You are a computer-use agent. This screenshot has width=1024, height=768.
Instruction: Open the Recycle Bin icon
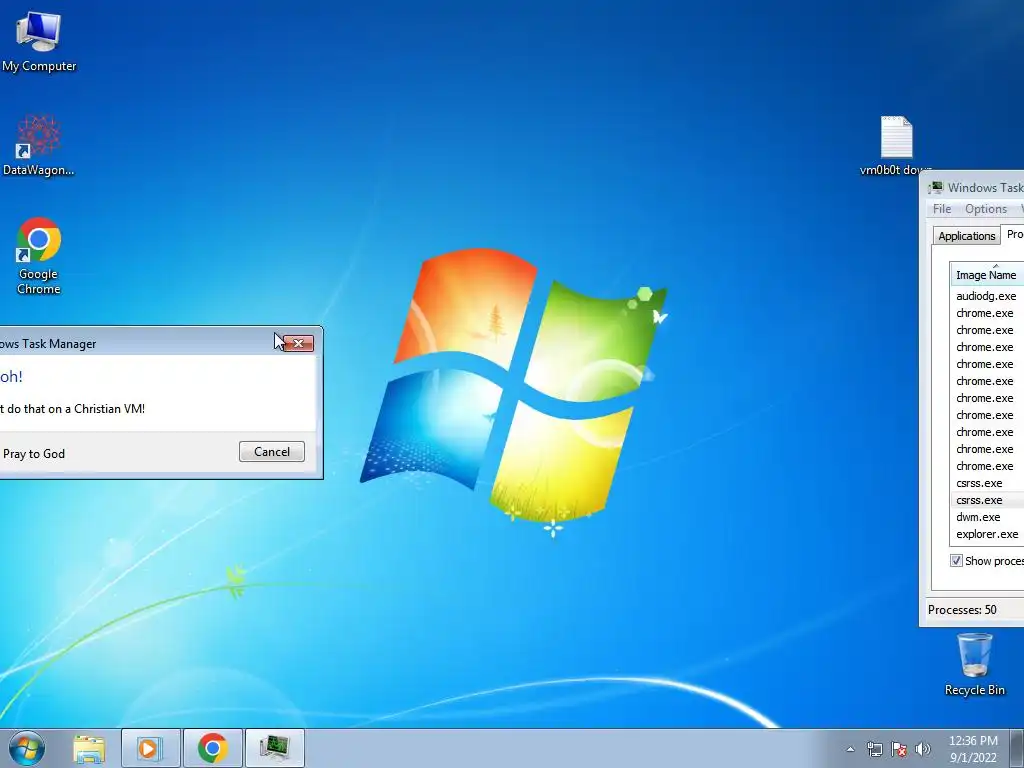coord(974,664)
